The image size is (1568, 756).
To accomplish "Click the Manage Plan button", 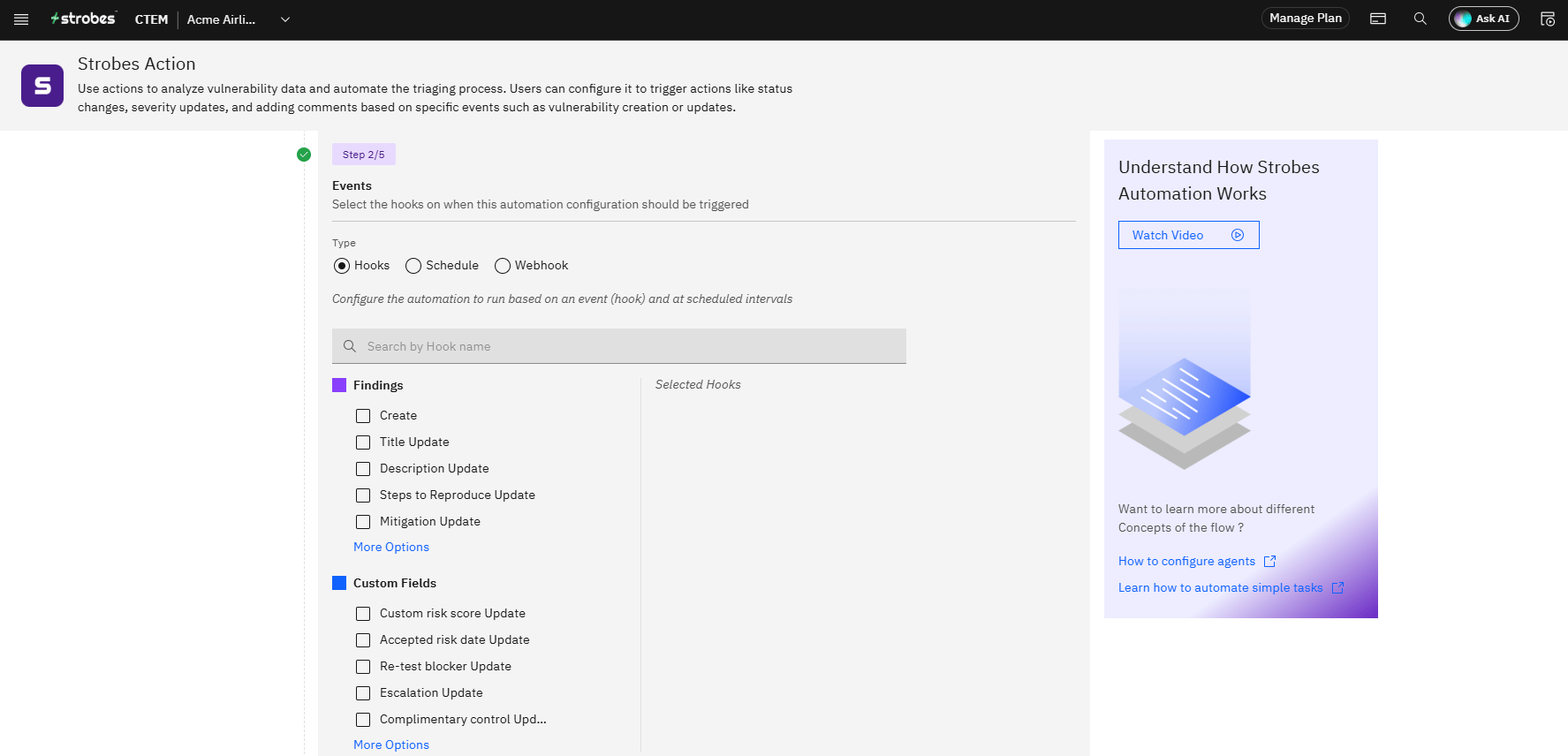I will point(1305,19).
